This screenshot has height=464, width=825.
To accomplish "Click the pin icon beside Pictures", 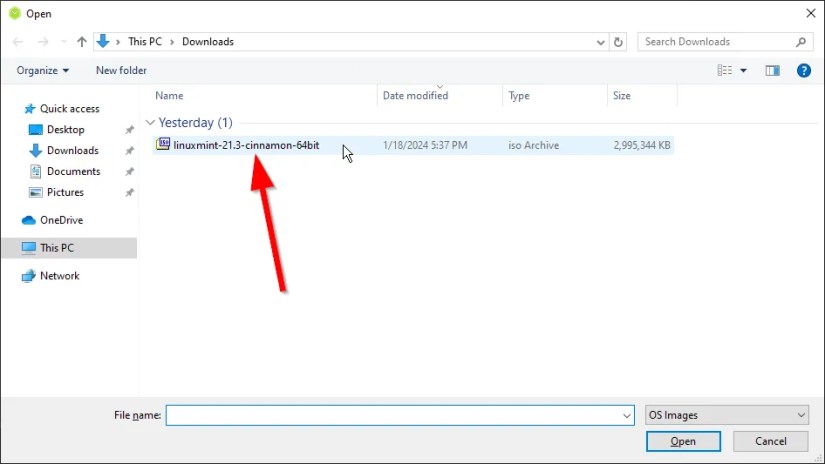I will [x=129, y=193].
